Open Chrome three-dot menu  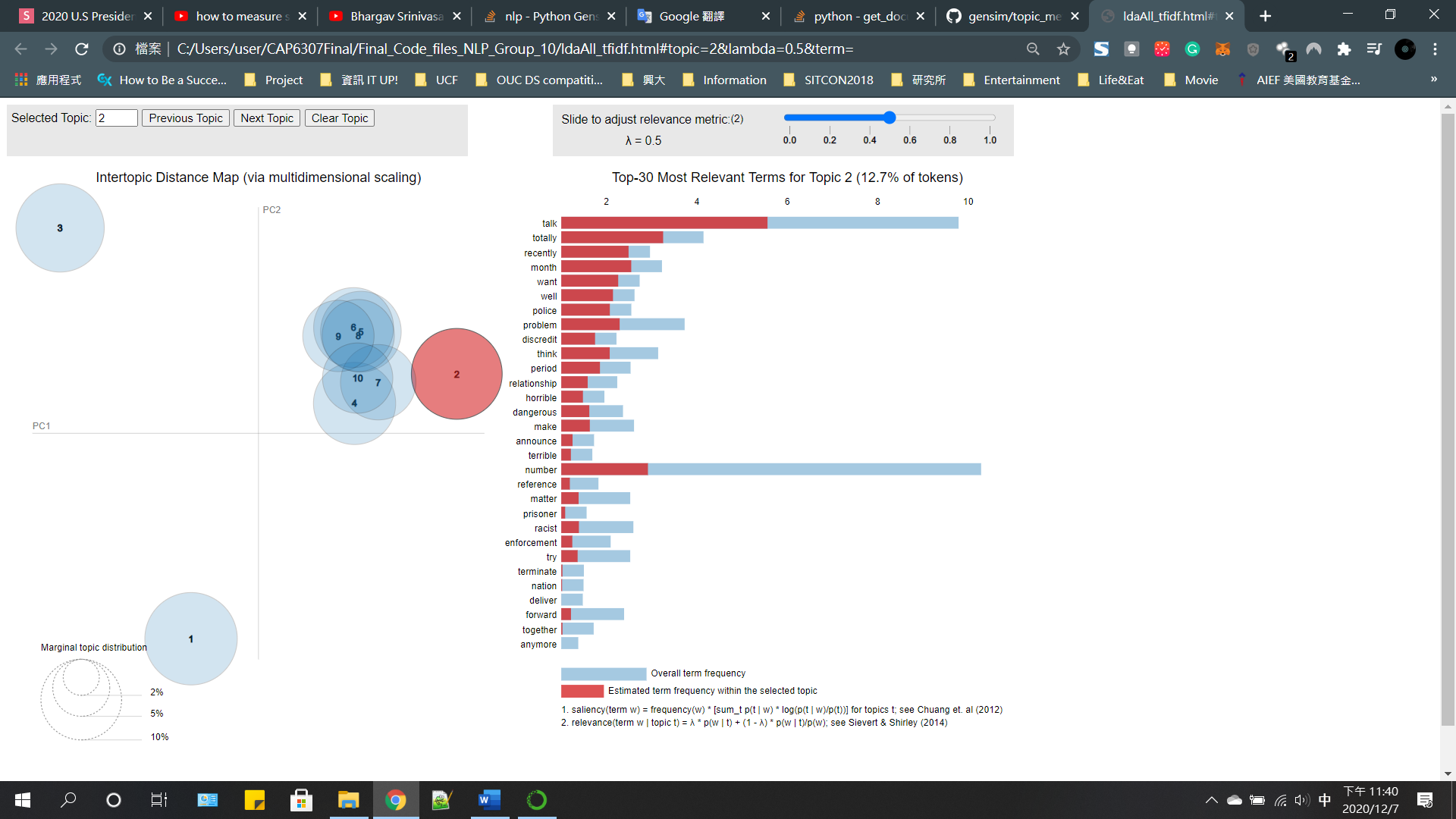[x=1435, y=49]
